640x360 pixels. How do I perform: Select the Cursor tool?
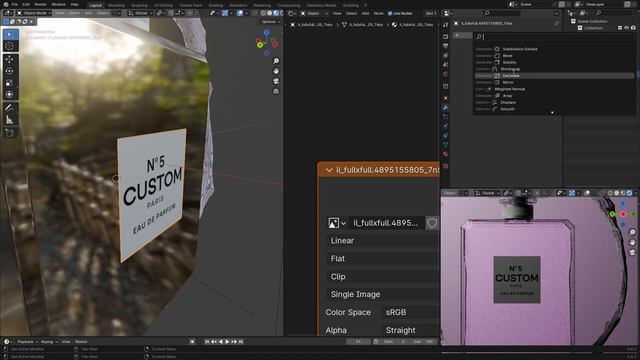[x=10, y=46]
